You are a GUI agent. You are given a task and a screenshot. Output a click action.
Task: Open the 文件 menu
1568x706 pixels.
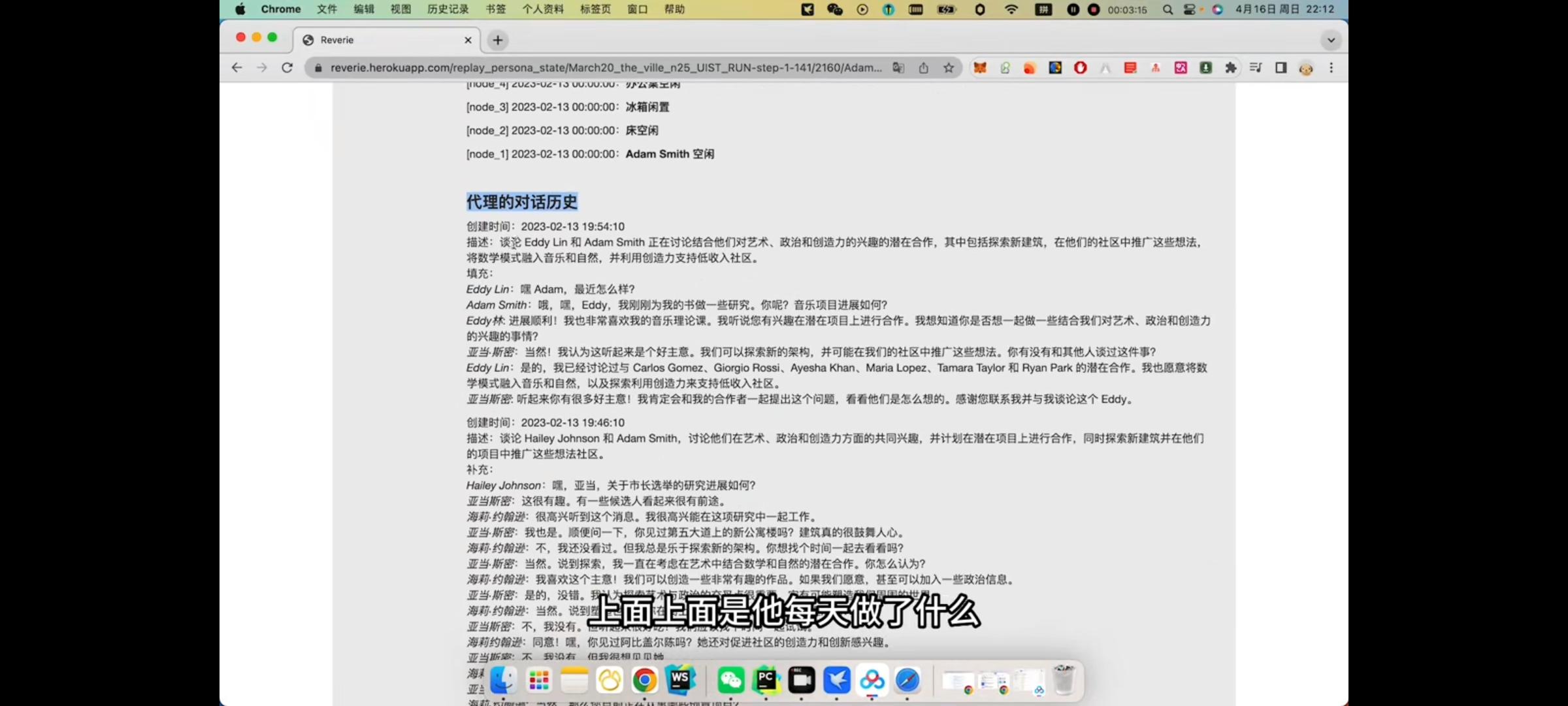[327, 9]
